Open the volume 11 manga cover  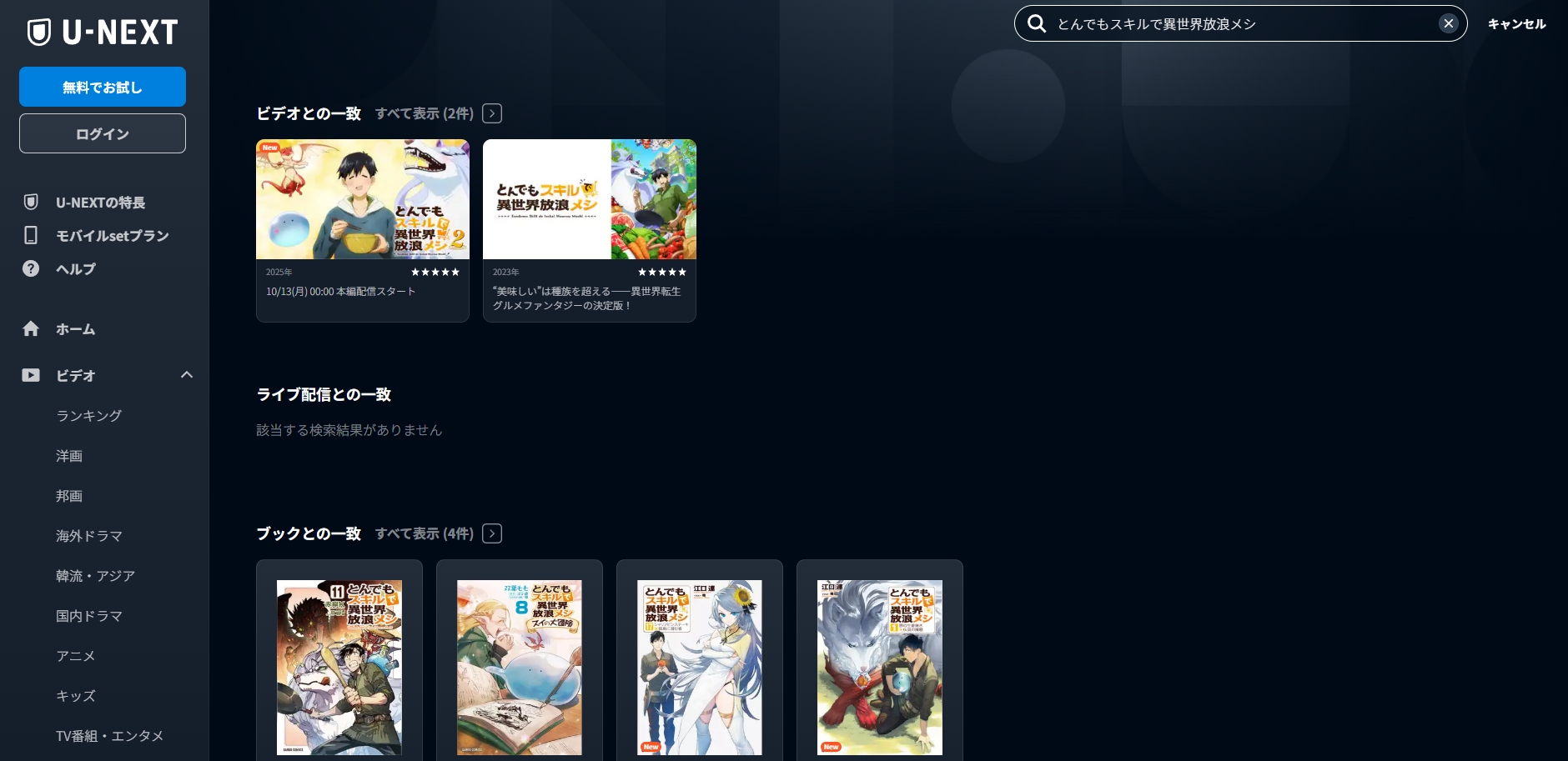pos(339,667)
